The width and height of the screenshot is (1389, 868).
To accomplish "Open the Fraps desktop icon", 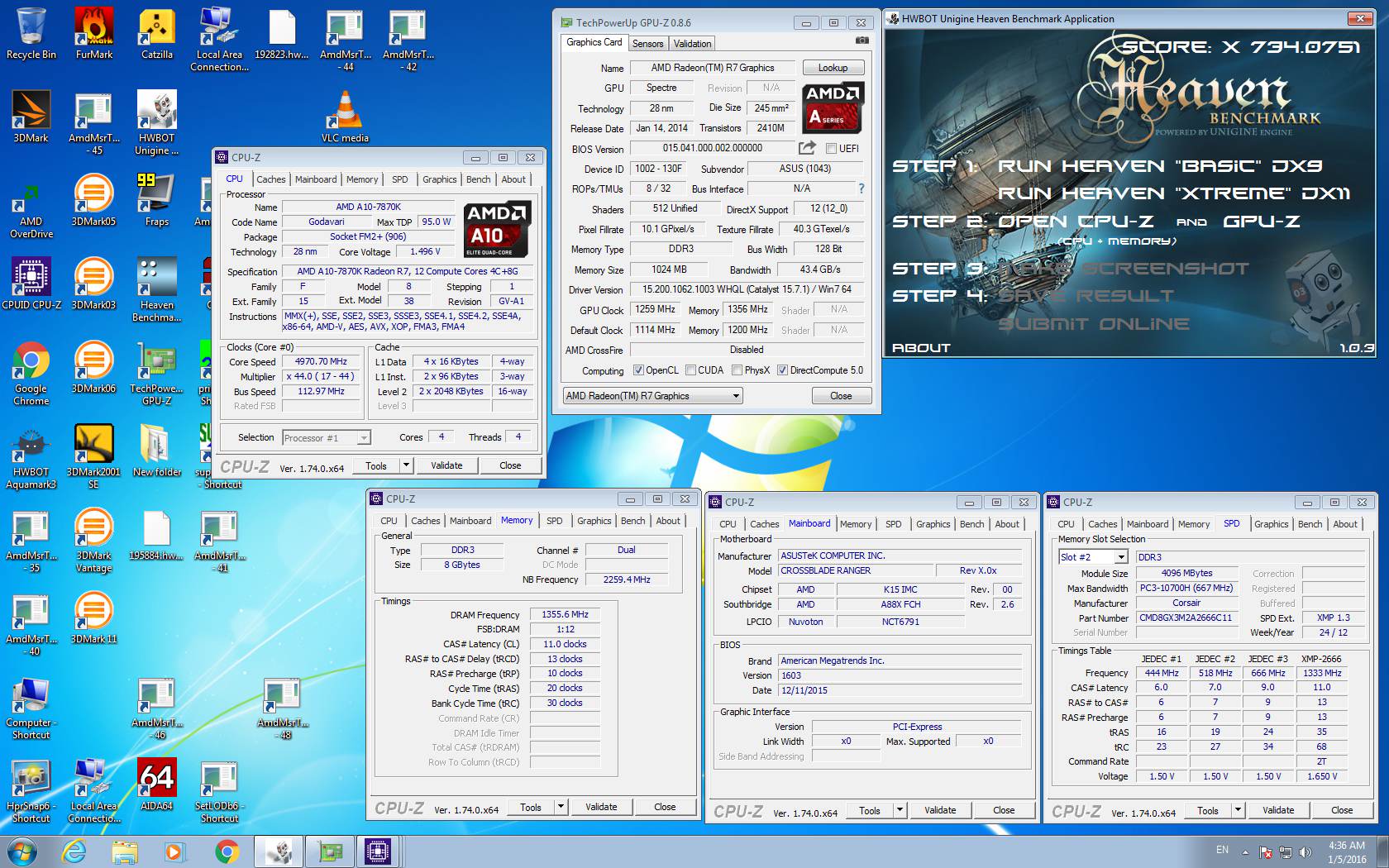I will tap(157, 200).
